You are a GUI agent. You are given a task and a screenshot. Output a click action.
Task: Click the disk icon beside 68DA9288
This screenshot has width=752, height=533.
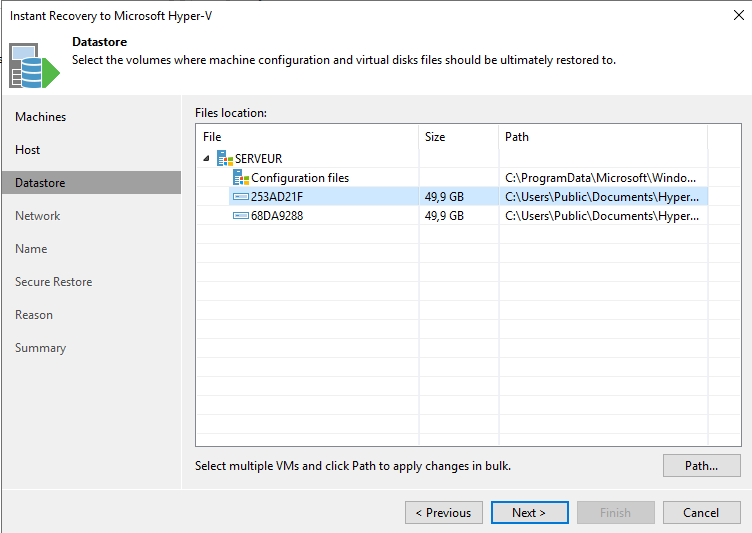(240, 215)
